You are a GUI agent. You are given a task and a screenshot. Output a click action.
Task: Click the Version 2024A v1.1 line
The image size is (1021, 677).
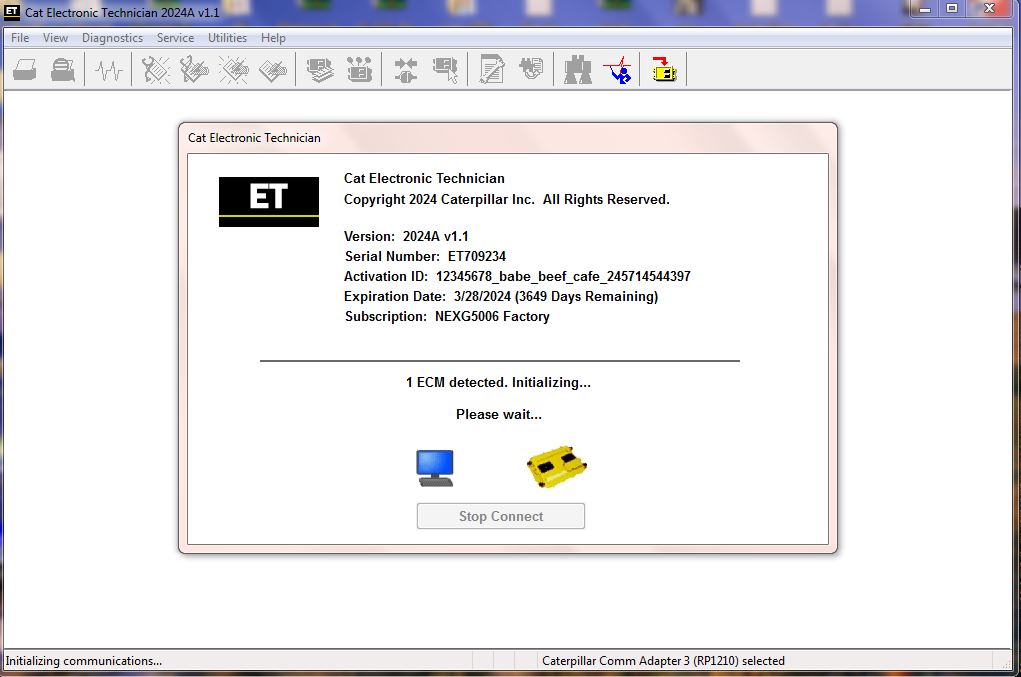click(406, 237)
